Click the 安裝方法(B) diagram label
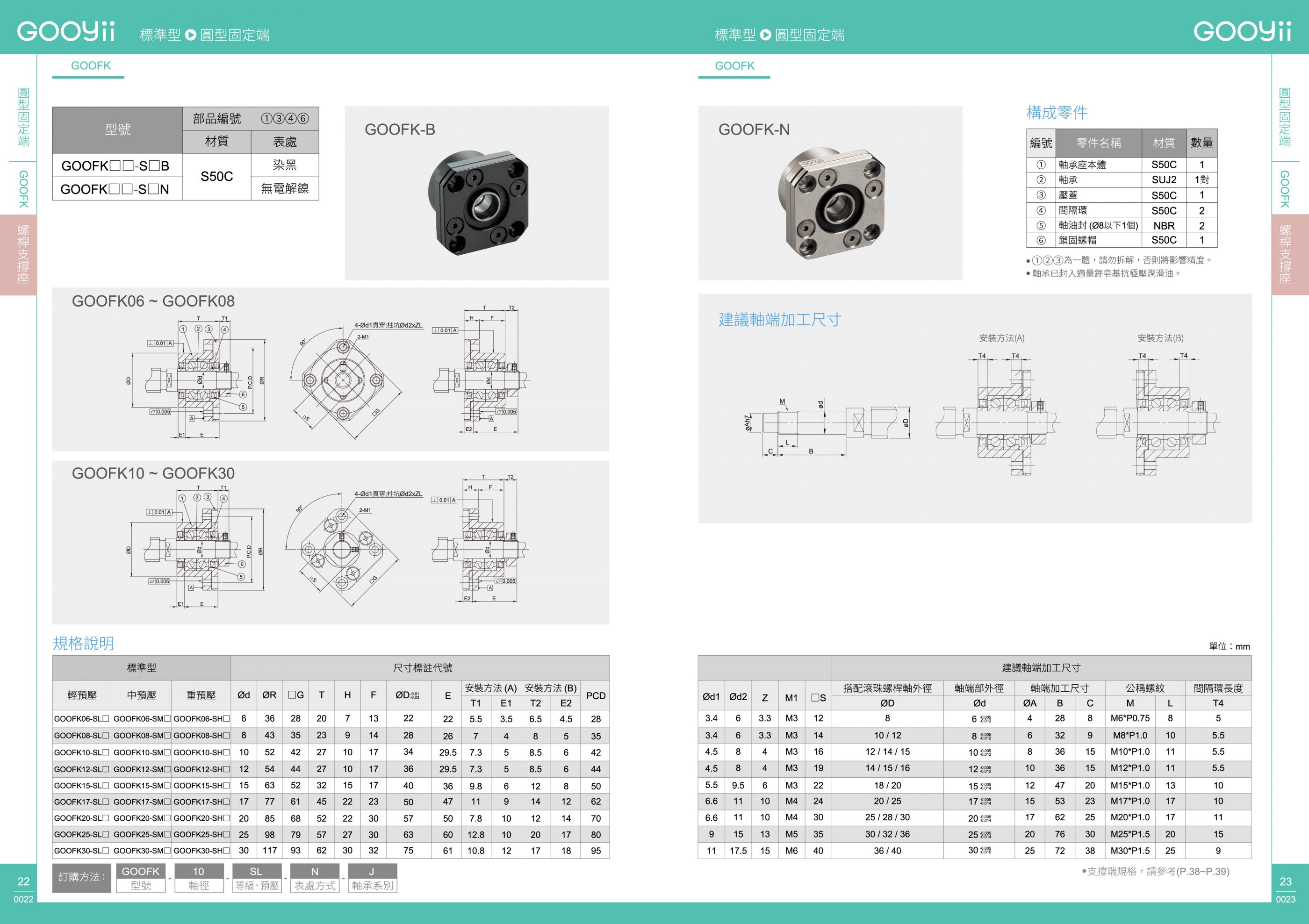The image size is (1309, 924). point(1160,338)
